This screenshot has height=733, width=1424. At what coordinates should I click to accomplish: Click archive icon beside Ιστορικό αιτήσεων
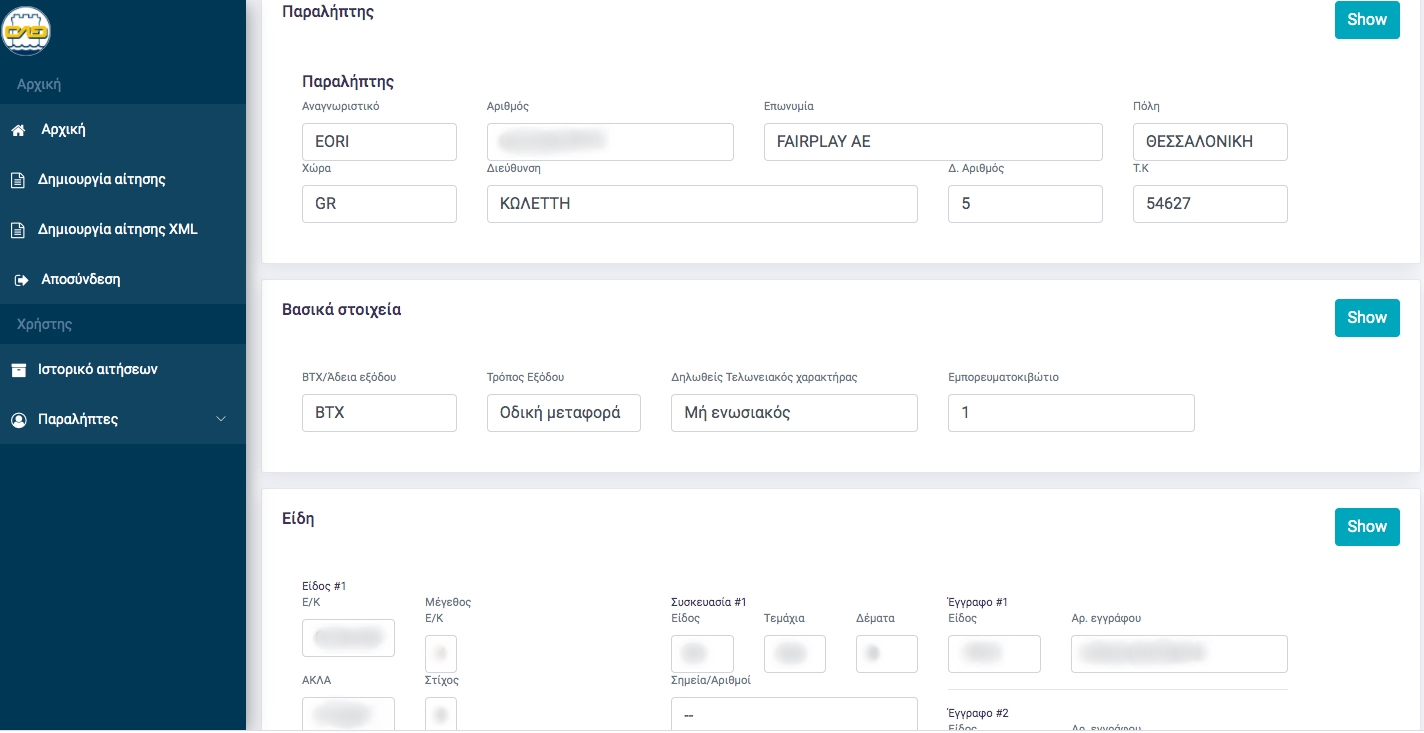[18, 370]
